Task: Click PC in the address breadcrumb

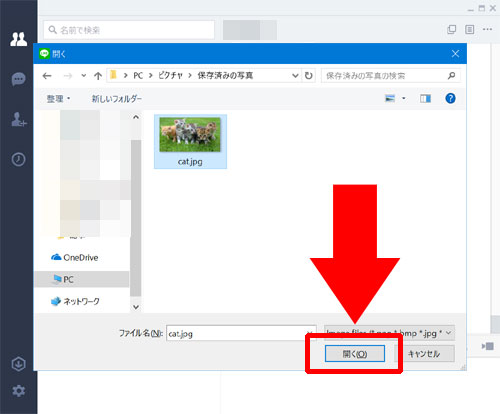Action: 138,76
